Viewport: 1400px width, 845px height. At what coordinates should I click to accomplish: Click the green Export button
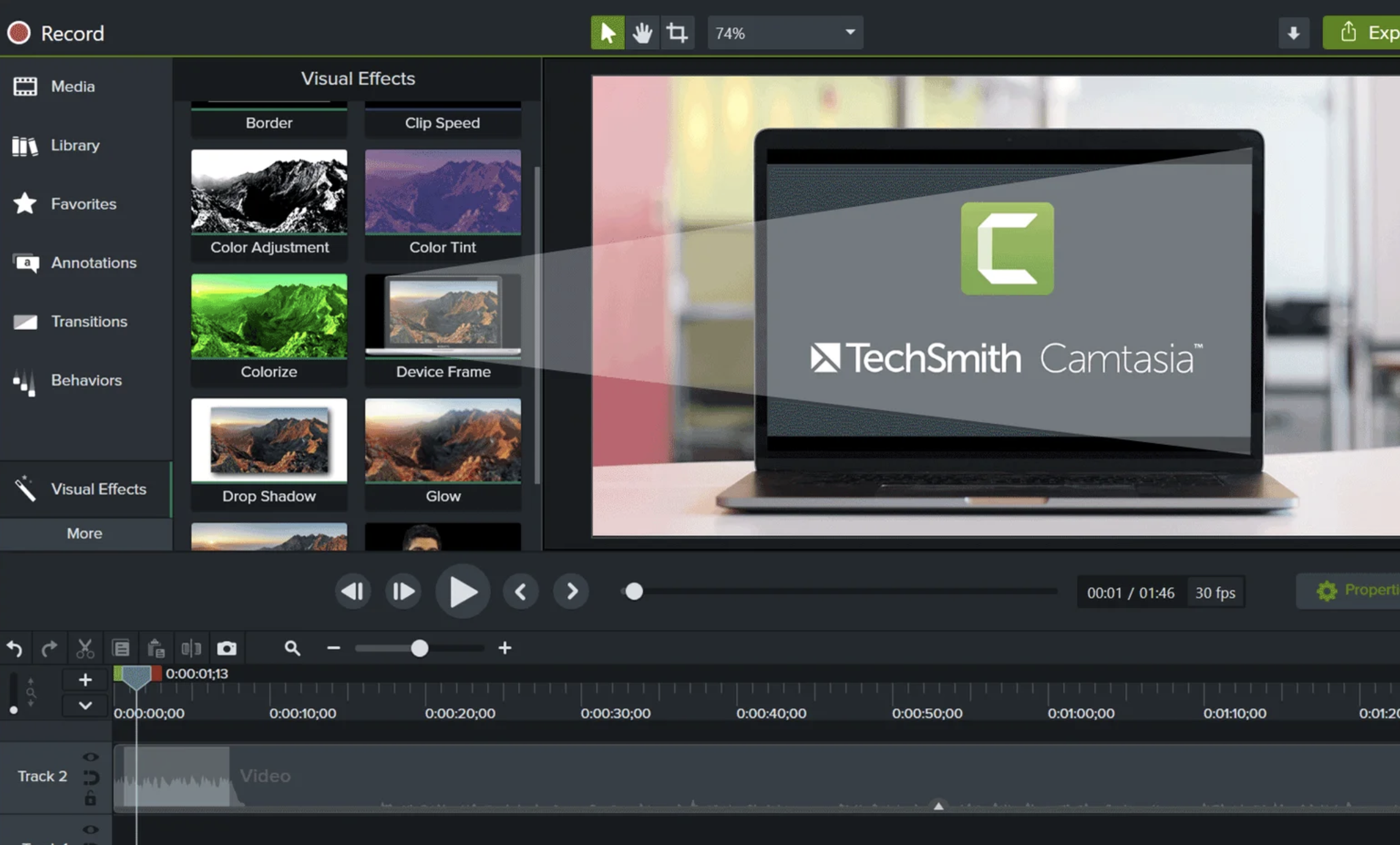1362,33
